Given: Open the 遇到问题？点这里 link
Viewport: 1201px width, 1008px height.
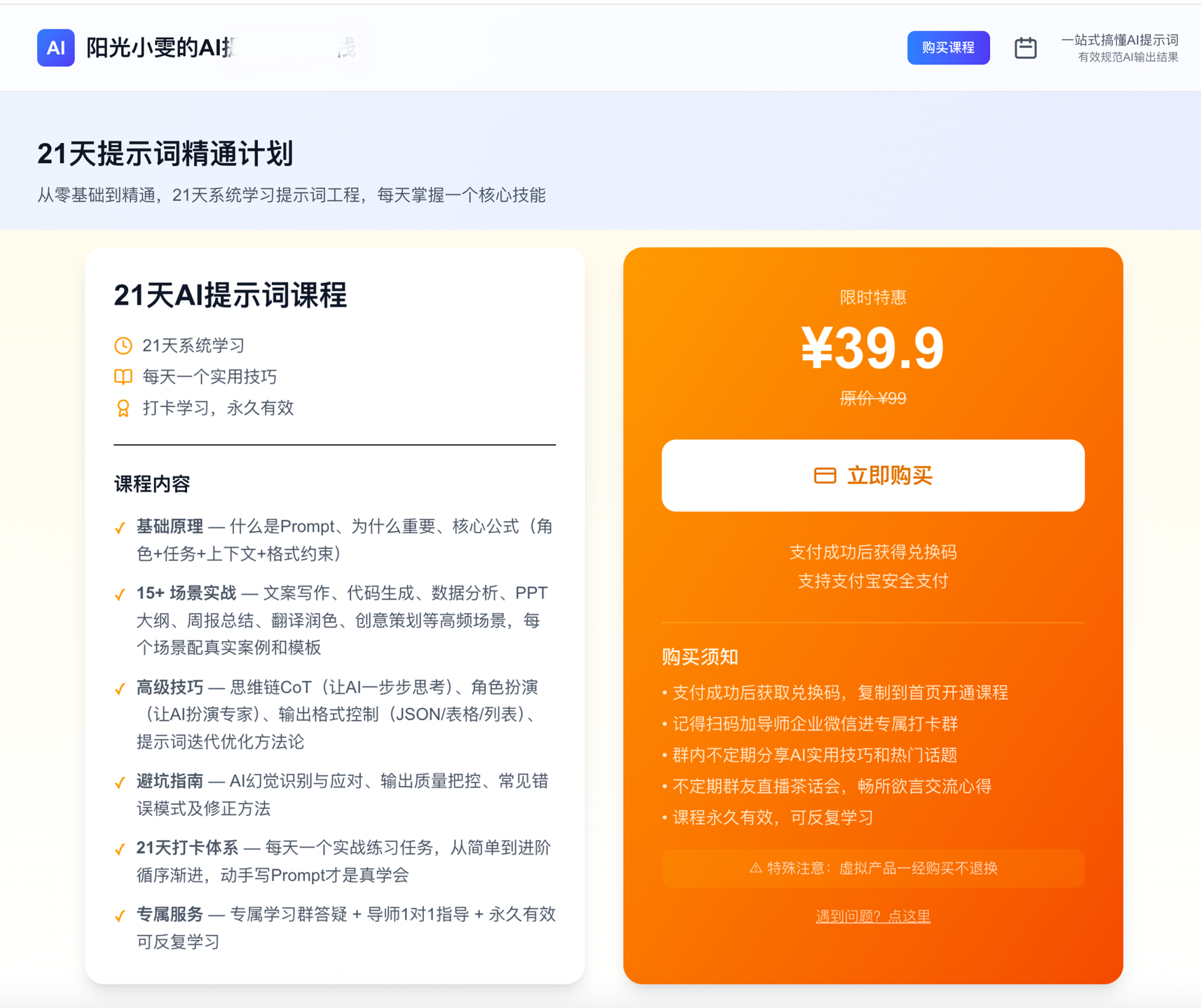Looking at the screenshot, I should pos(872,916).
